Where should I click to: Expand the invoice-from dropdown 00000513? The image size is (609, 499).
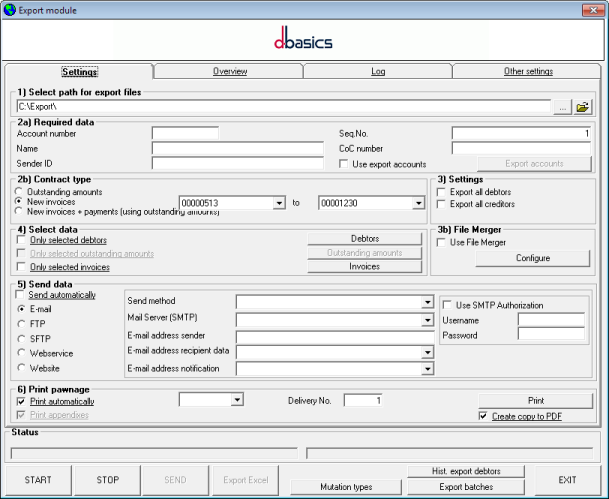click(279, 203)
